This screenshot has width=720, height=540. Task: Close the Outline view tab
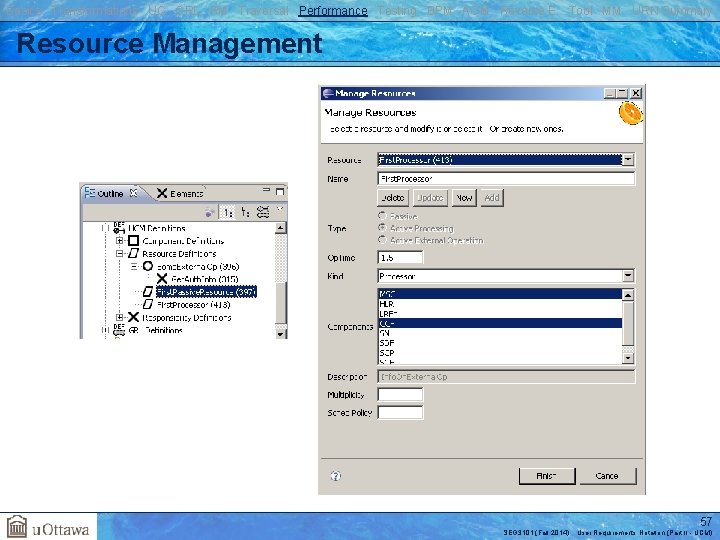133,193
